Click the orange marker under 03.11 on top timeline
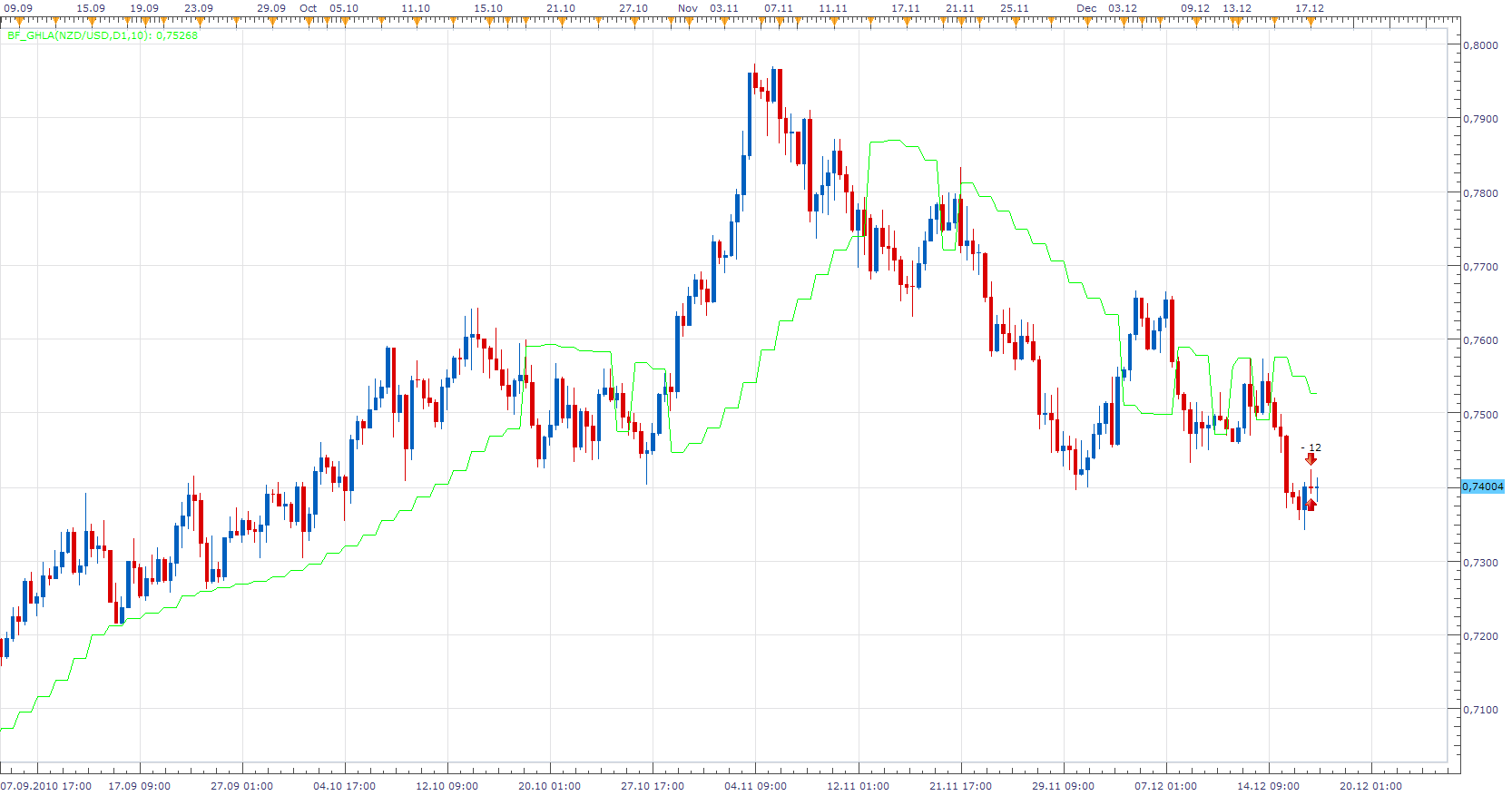1512x796 pixels. coord(724,20)
